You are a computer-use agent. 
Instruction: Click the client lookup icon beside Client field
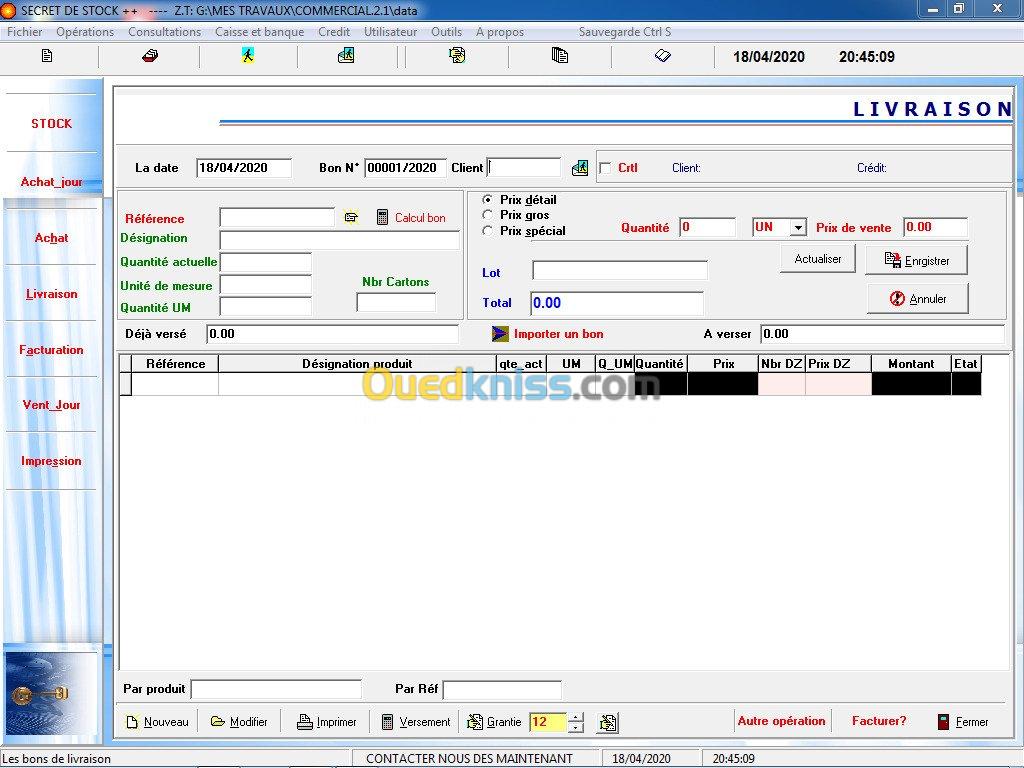coord(580,168)
